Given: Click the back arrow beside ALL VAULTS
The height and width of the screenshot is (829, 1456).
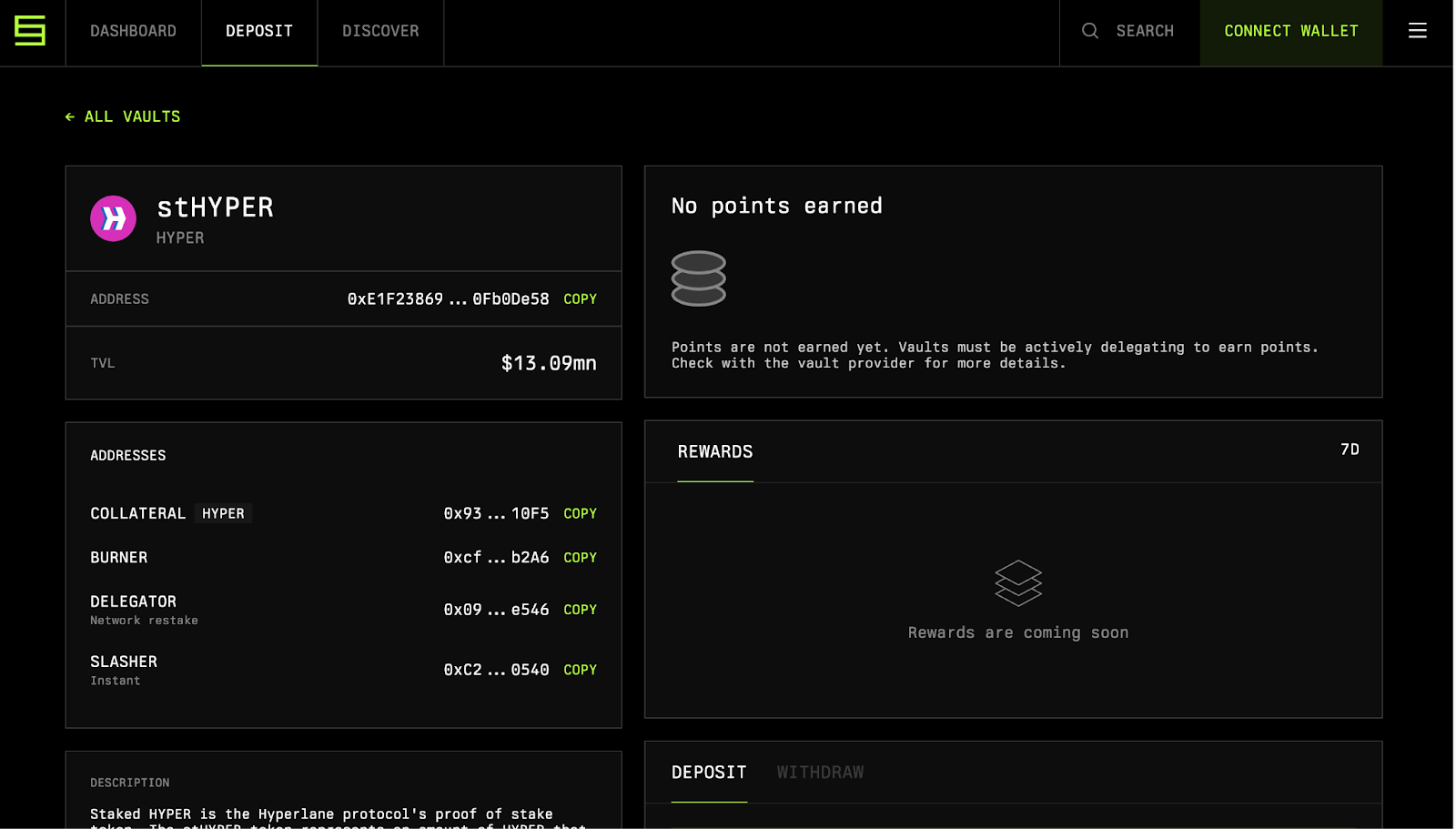Looking at the screenshot, I should [70, 116].
